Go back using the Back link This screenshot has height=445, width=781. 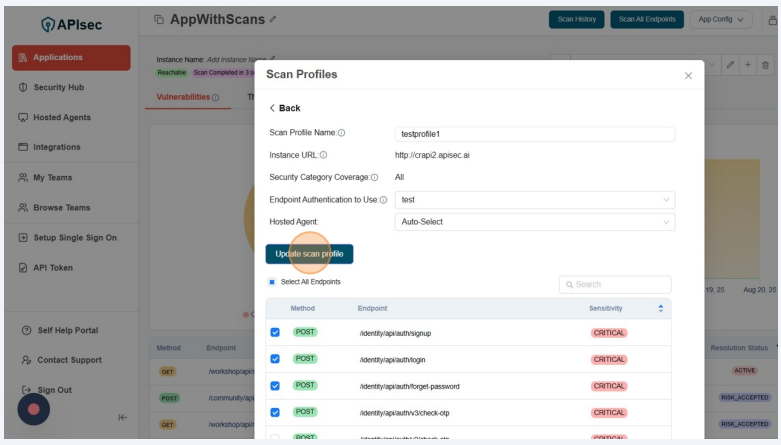[x=285, y=108]
